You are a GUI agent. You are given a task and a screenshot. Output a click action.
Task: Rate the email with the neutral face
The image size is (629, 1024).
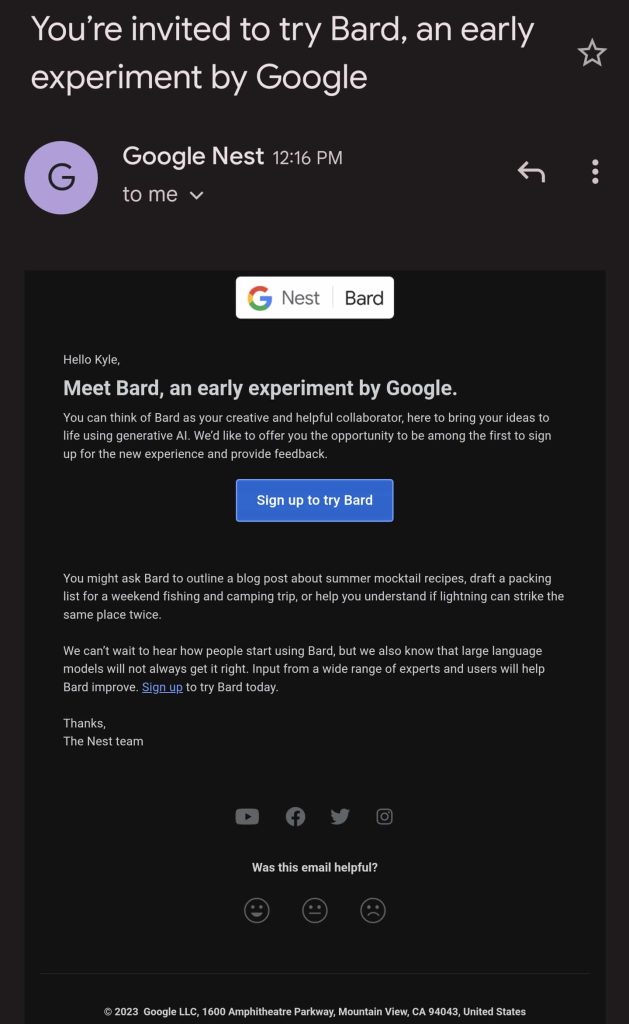pos(315,910)
